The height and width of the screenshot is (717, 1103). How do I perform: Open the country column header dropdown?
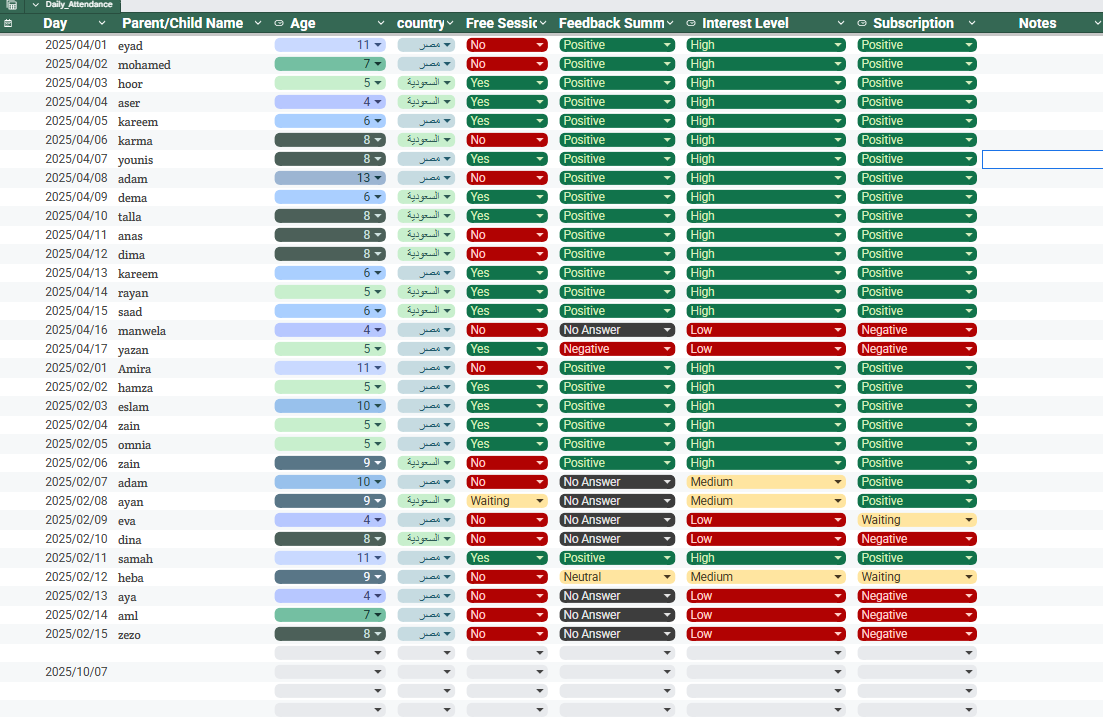pos(452,23)
